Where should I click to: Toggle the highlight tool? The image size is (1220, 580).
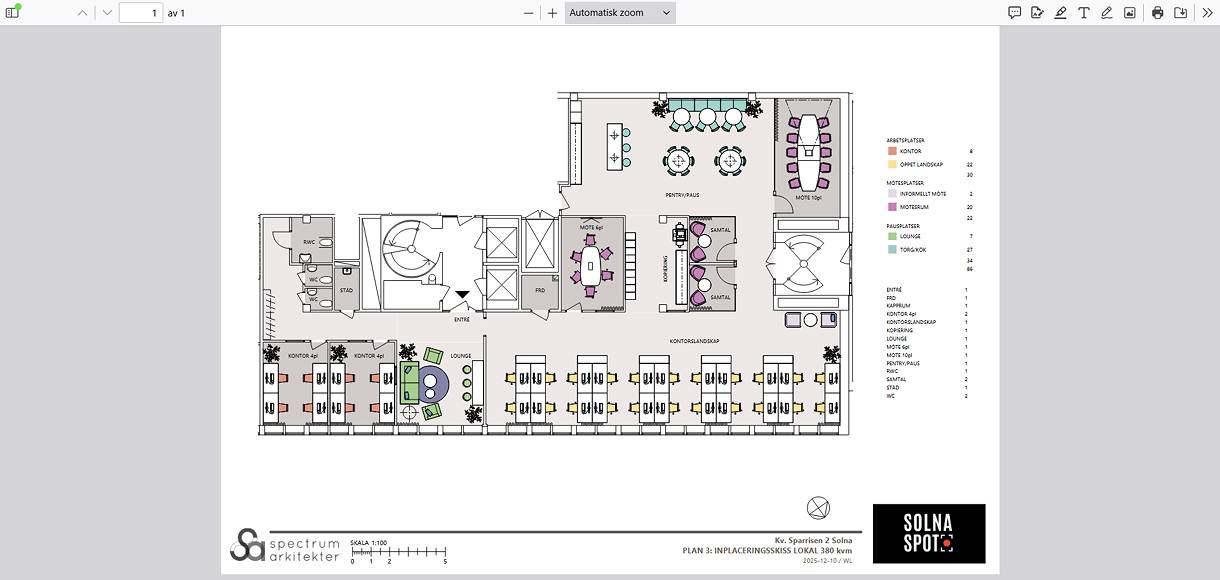click(1060, 13)
